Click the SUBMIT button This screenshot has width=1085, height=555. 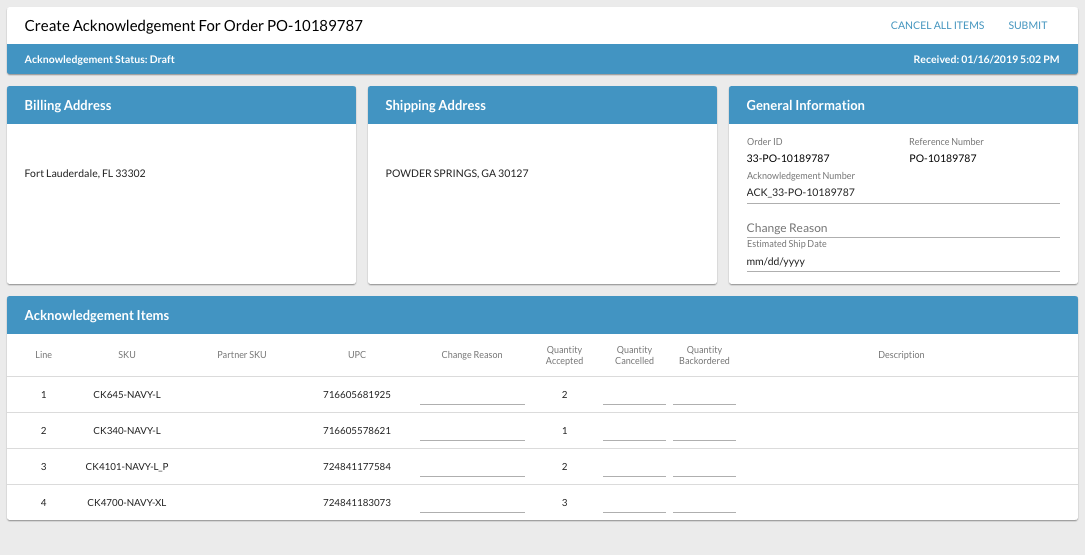[1027, 26]
